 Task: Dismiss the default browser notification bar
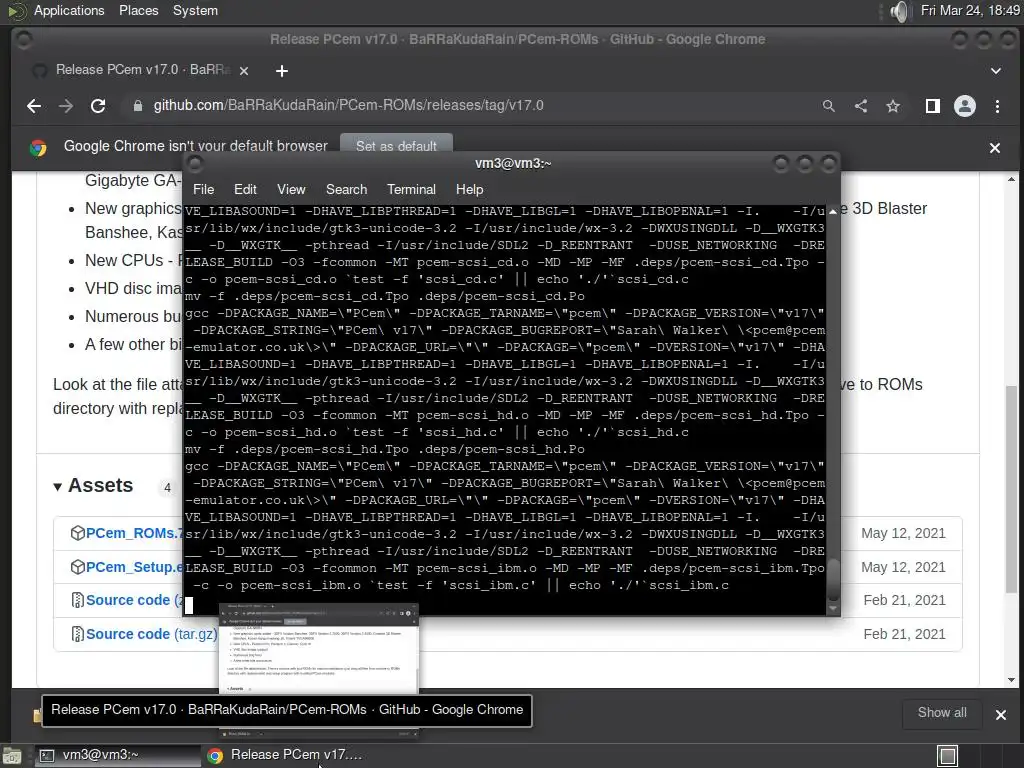pos(995,148)
